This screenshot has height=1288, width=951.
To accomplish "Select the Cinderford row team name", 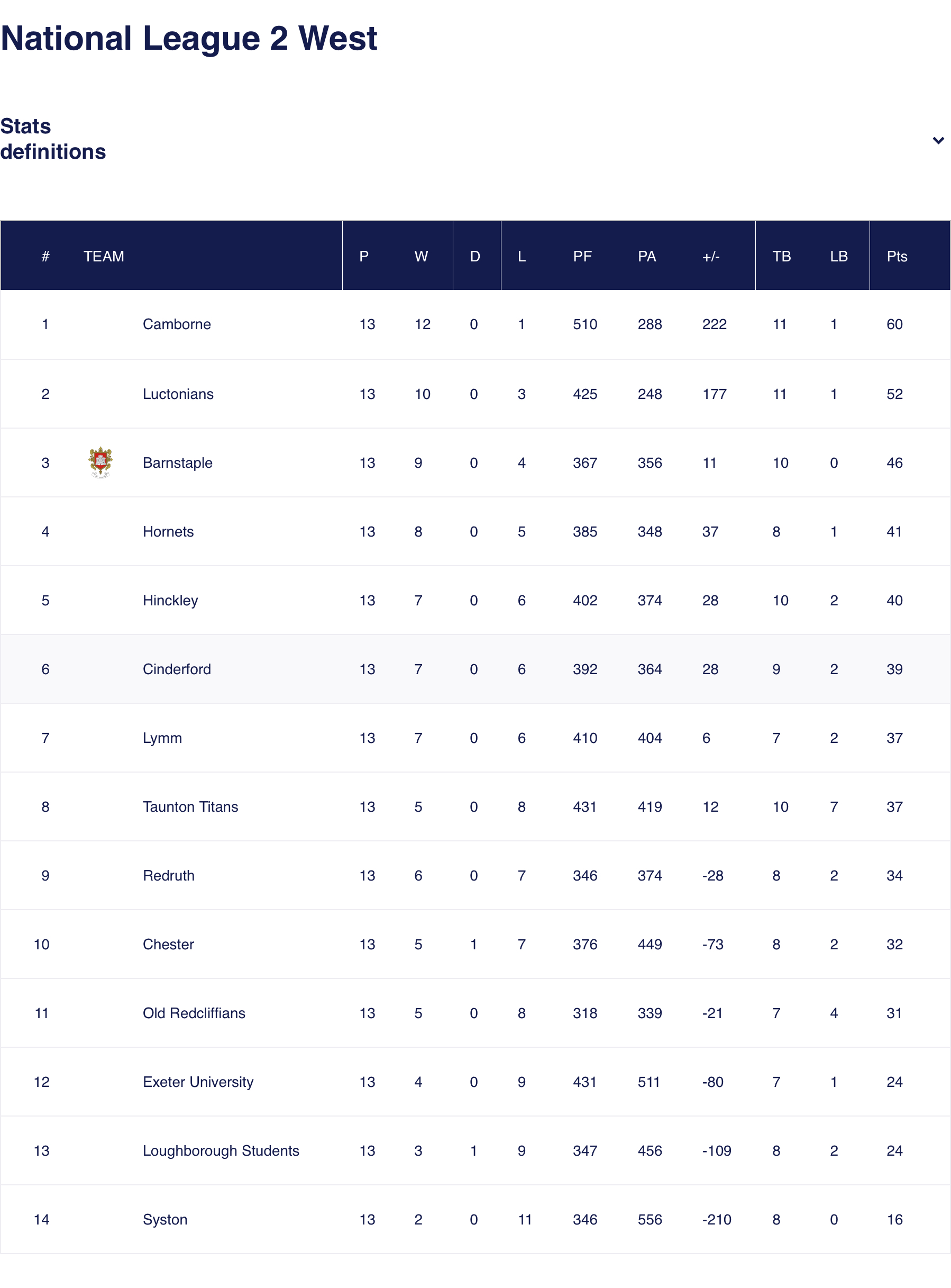I will pyautogui.click(x=177, y=669).
